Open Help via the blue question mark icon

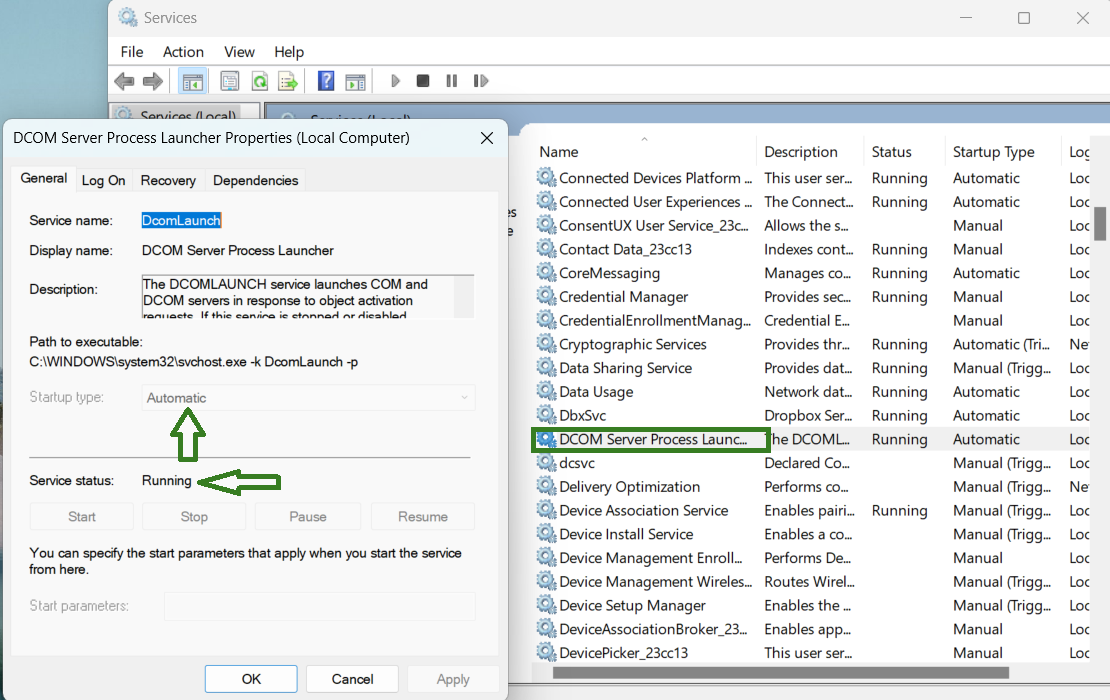click(x=326, y=81)
